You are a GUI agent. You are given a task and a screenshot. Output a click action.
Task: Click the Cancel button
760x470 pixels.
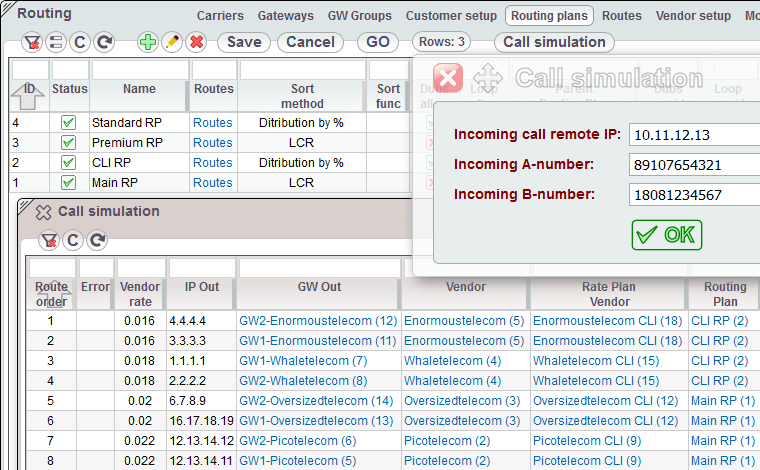coord(310,42)
